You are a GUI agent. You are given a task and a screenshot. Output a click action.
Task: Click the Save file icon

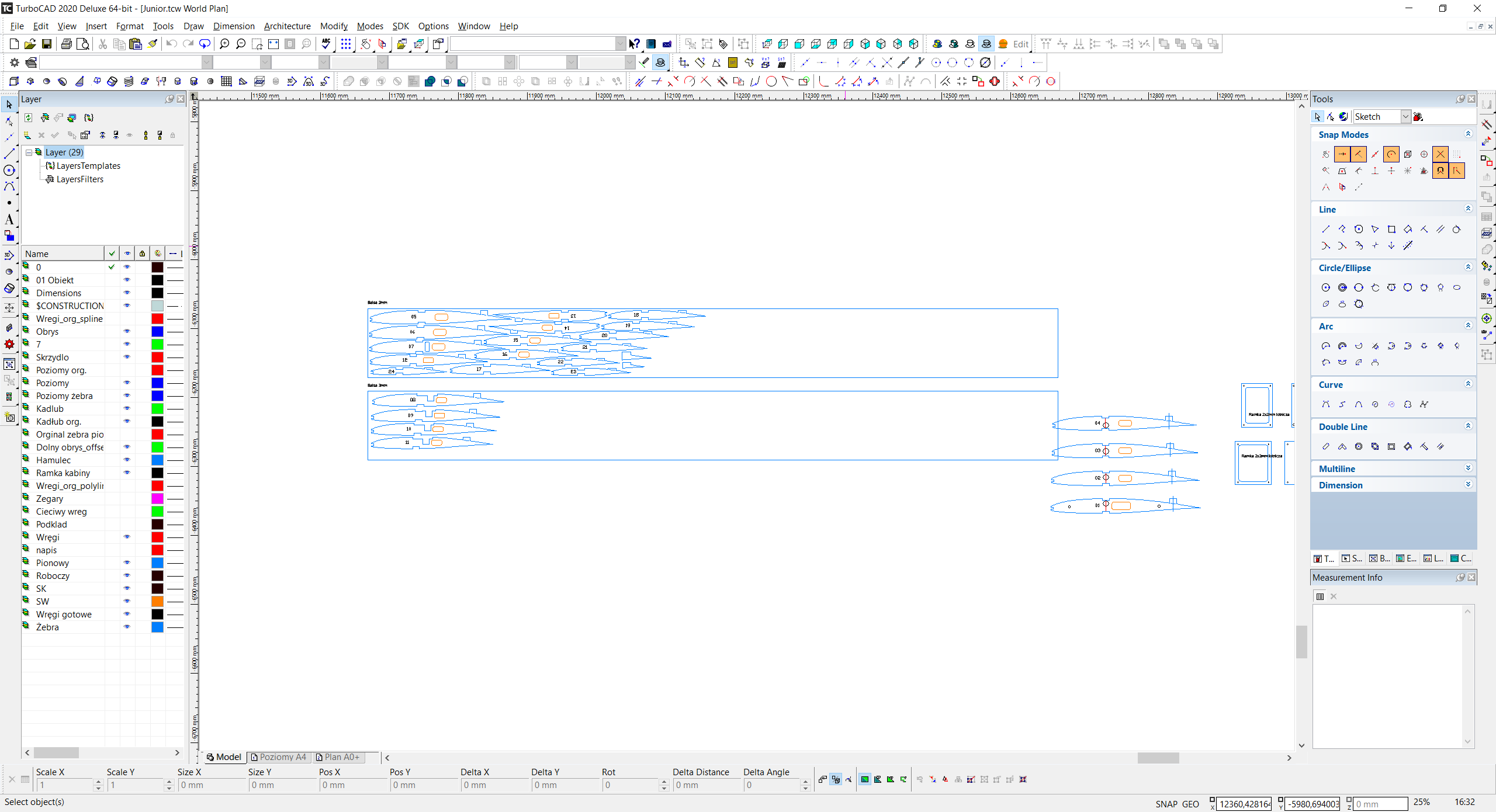pyautogui.click(x=47, y=44)
